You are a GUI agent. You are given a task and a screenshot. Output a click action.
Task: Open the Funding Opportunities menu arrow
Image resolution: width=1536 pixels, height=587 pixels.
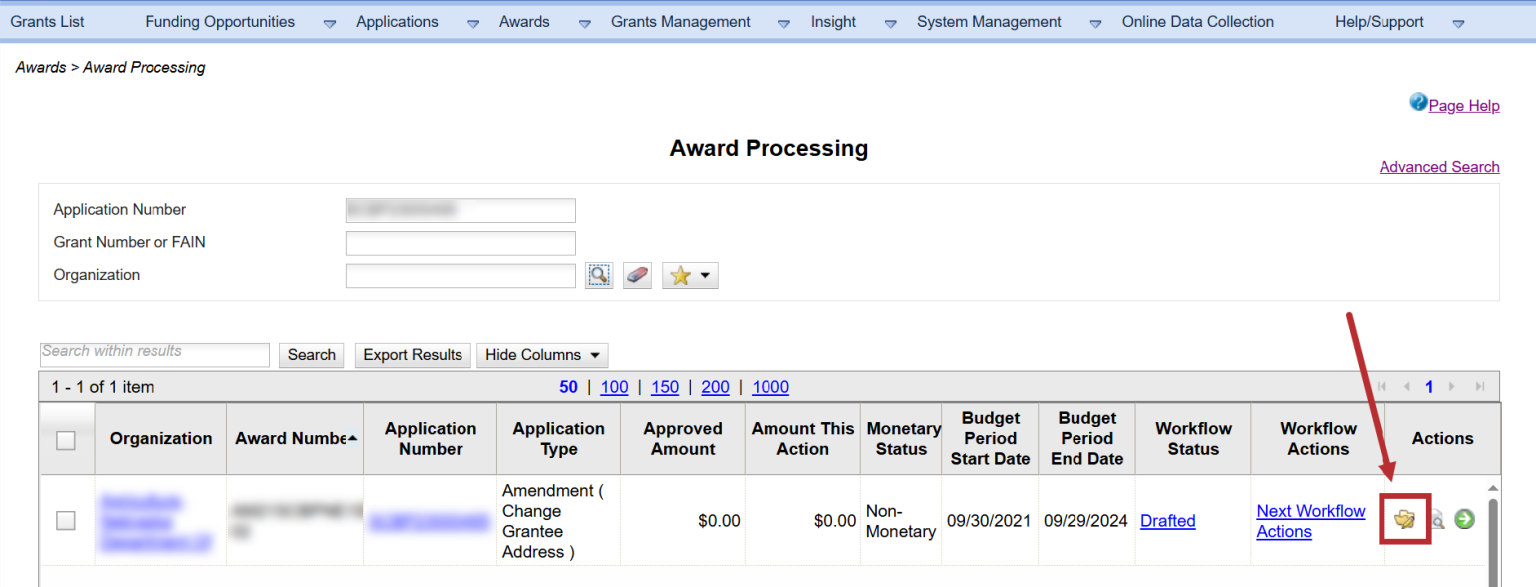click(330, 23)
